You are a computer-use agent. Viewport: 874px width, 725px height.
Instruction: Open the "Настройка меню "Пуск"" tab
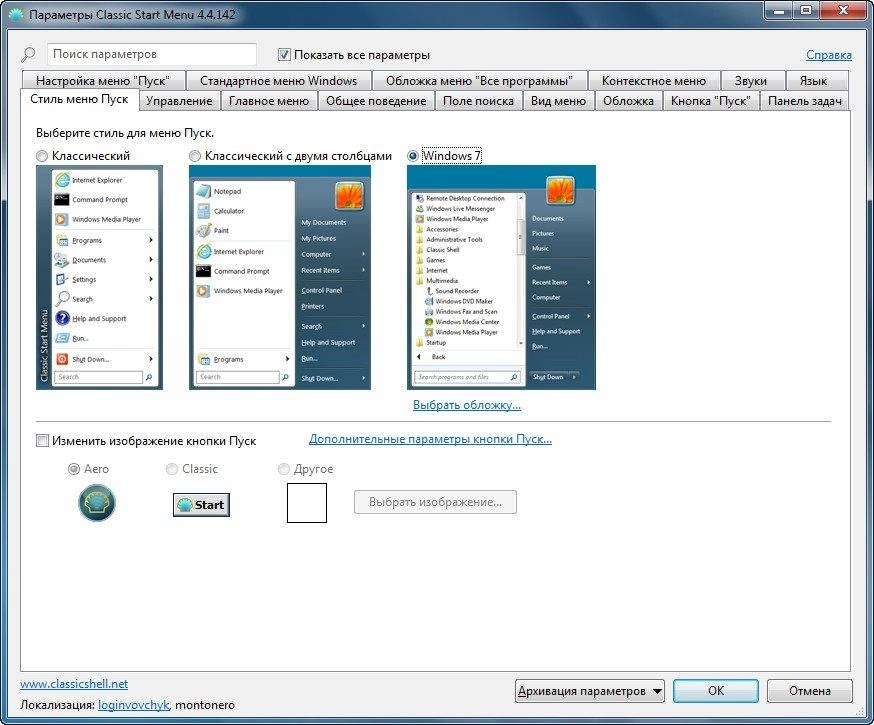[103, 81]
